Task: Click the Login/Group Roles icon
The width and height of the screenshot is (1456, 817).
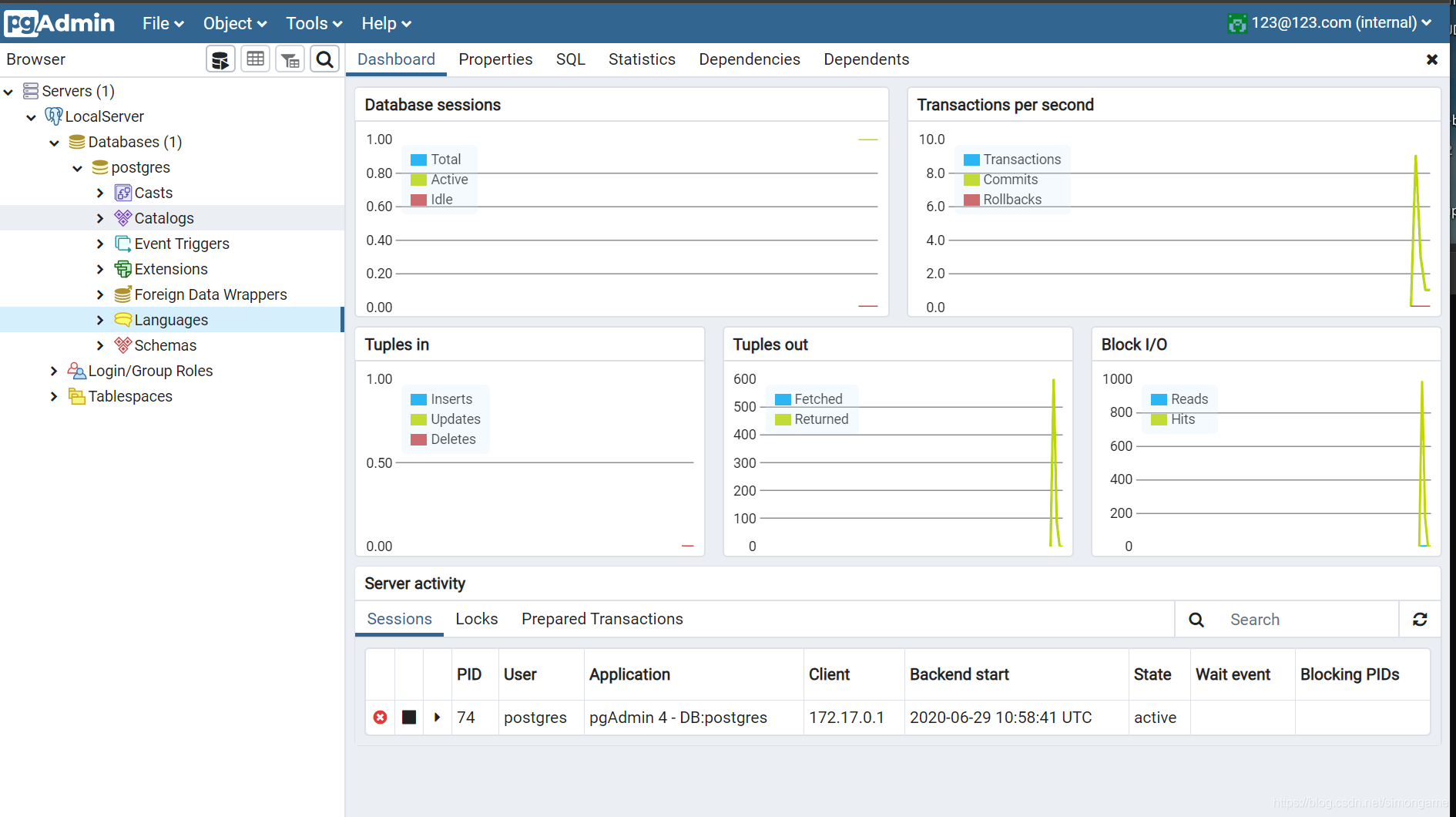Action: tap(77, 371)
